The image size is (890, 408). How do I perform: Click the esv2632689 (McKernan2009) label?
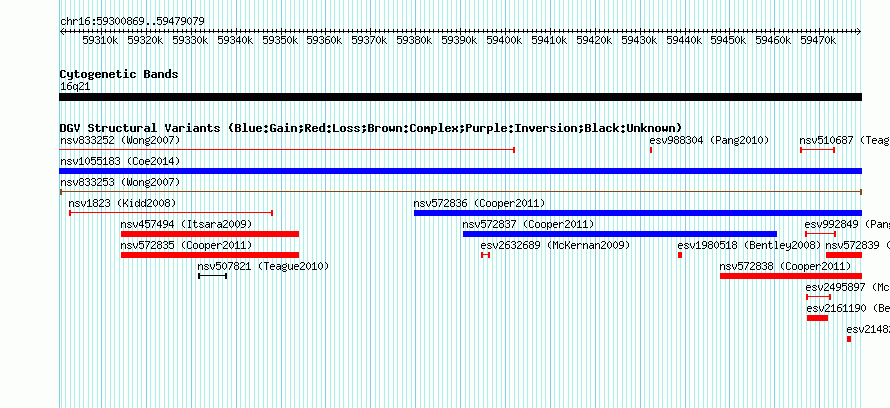click(555, 246)
